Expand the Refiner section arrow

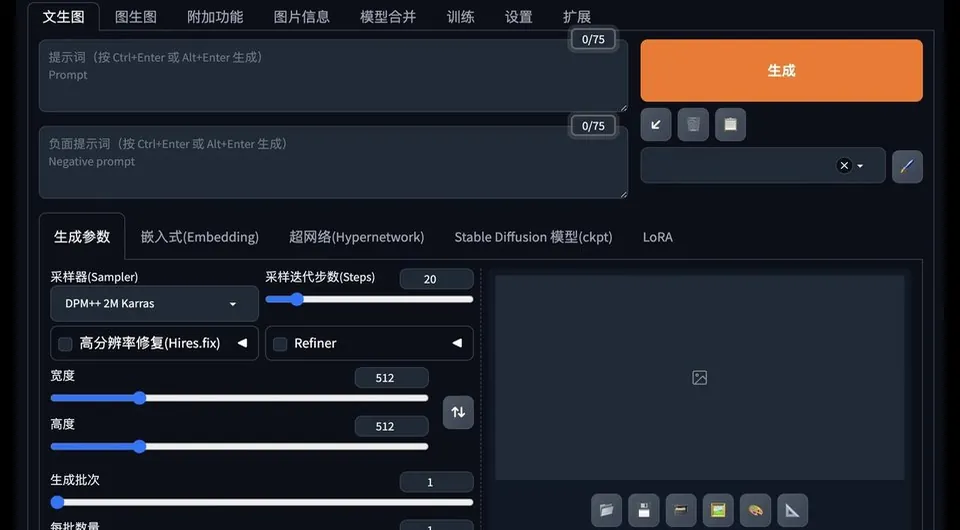point(457,343)
